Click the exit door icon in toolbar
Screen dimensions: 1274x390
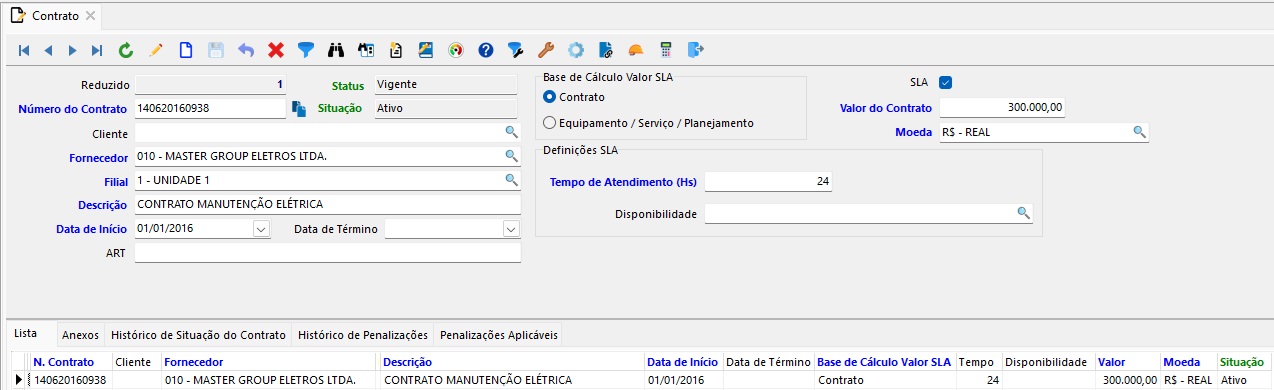coord(696,49)
